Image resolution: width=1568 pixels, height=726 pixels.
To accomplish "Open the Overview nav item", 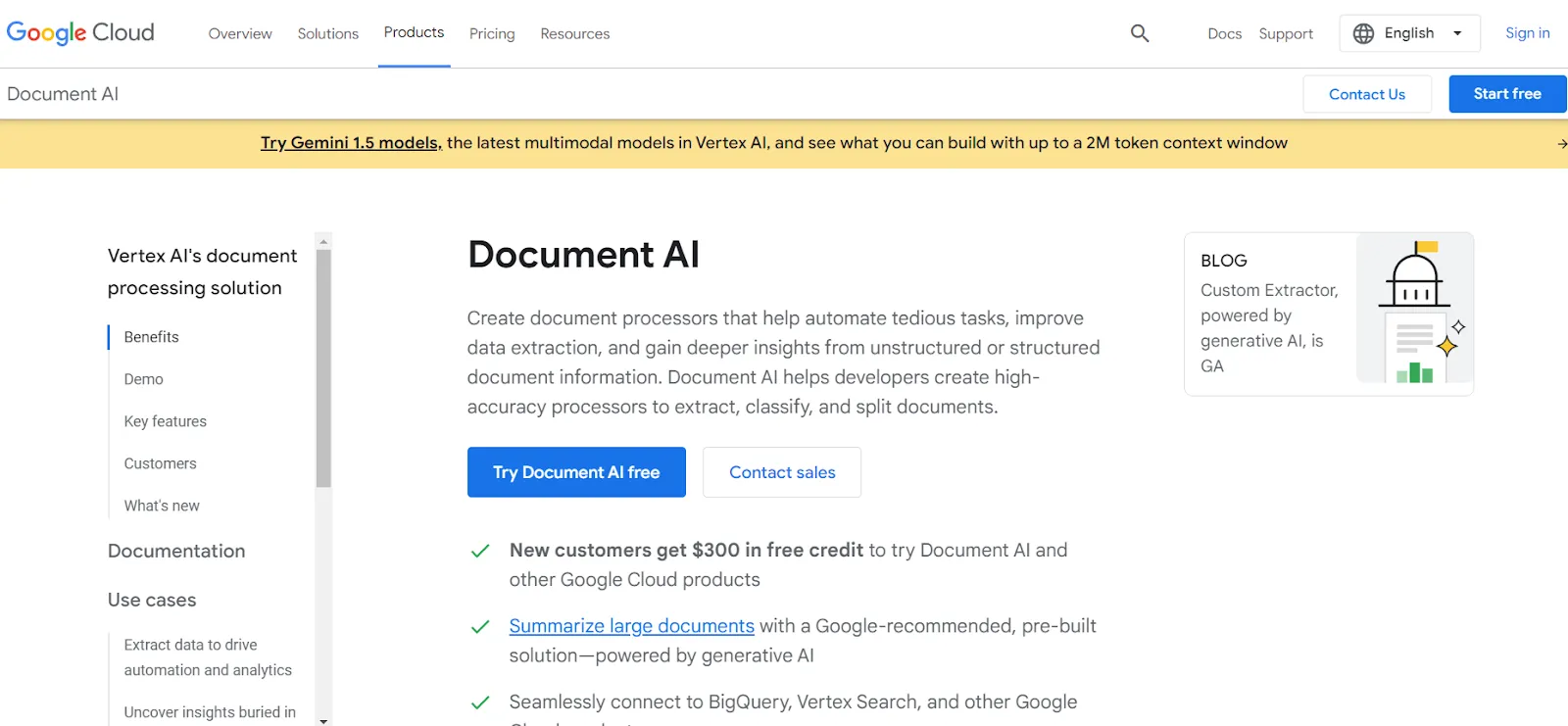I will click(240, 33).
